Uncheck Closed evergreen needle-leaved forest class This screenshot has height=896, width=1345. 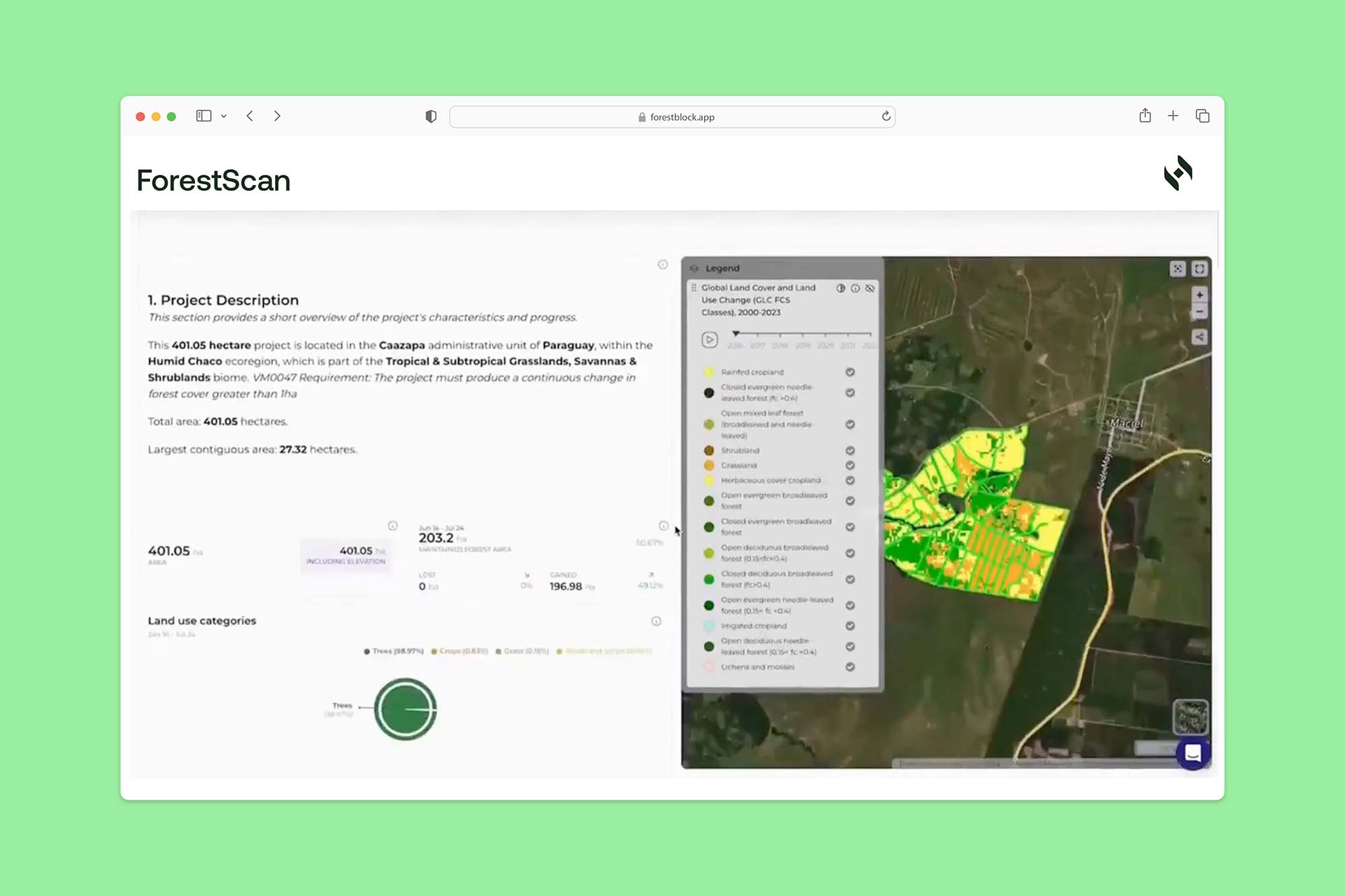pyautogui.click(x=850, y=393)
